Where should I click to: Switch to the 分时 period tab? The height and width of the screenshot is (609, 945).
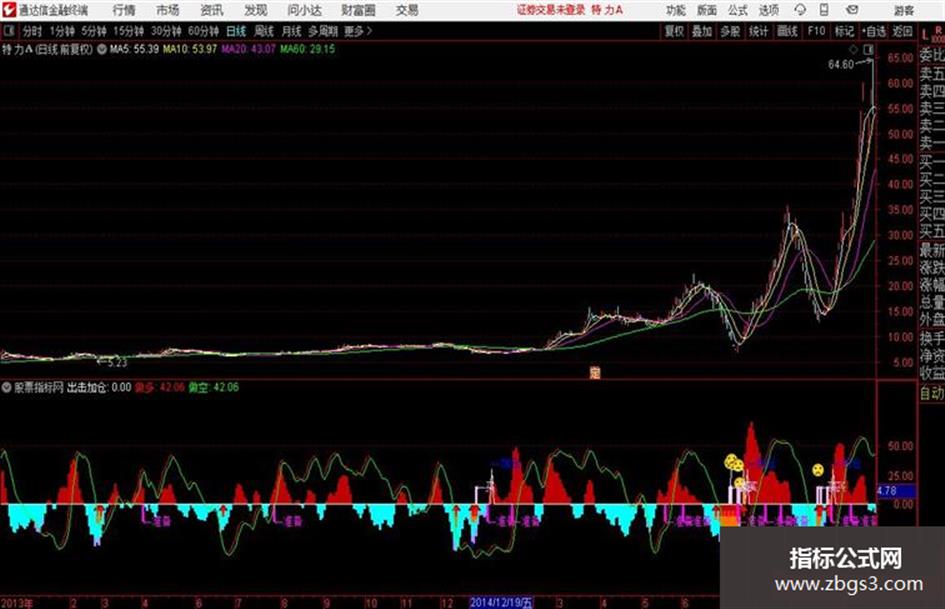pos(32,31)
